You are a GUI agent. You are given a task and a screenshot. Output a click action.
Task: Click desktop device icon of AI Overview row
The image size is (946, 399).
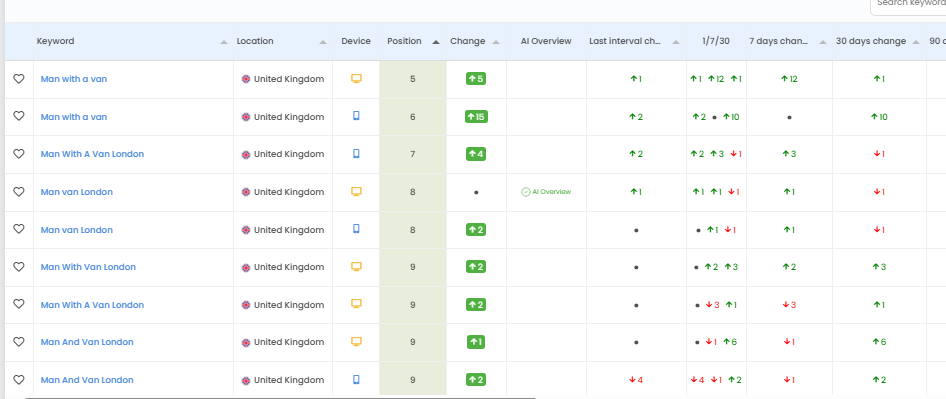pos(356,191)
